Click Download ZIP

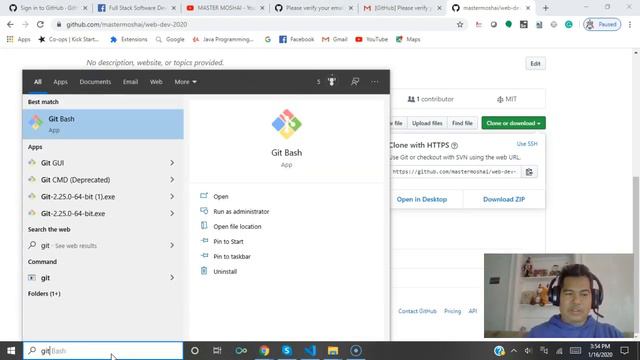point(504,200)
